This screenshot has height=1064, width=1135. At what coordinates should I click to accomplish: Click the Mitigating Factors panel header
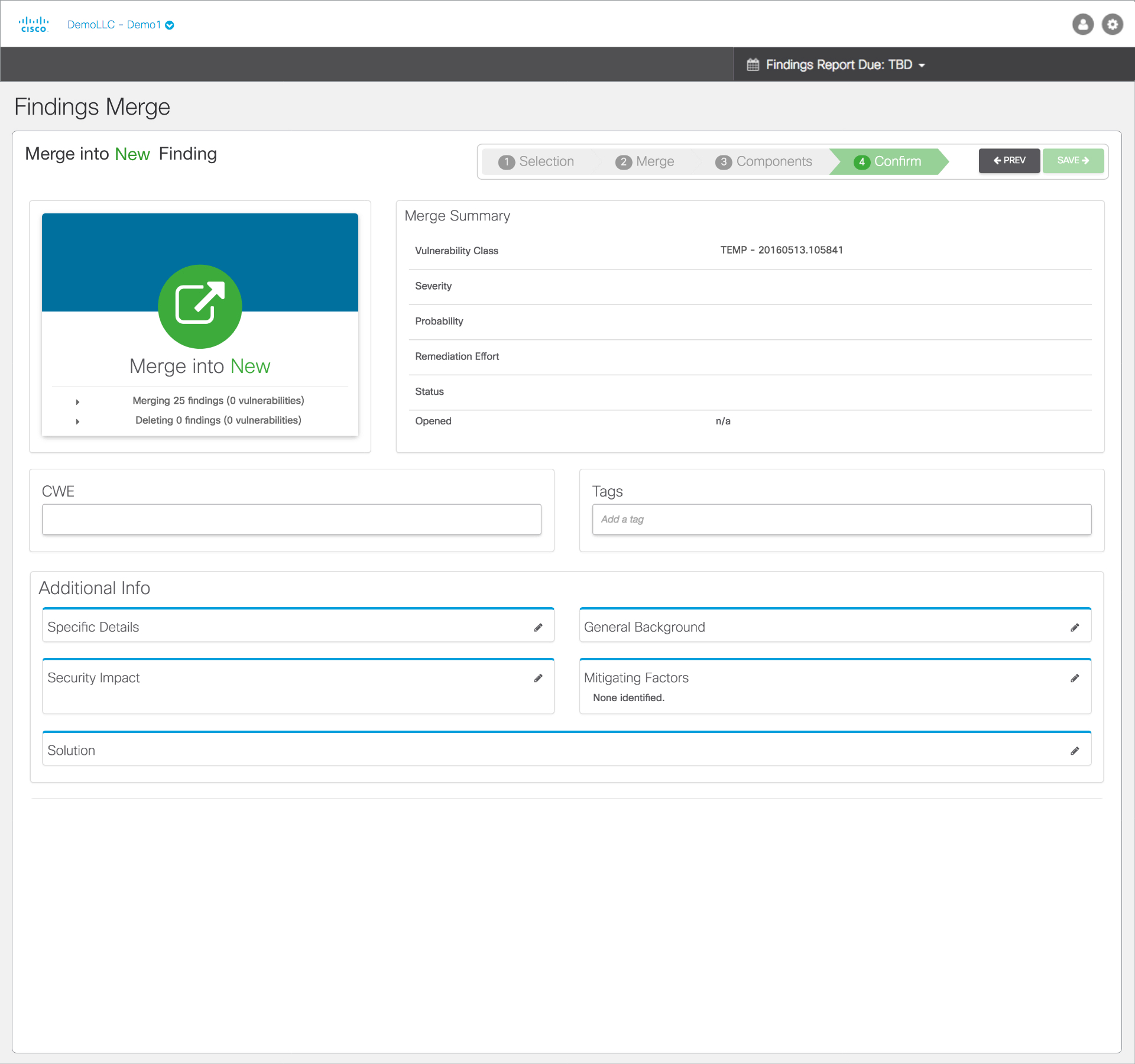click(636, 678)
